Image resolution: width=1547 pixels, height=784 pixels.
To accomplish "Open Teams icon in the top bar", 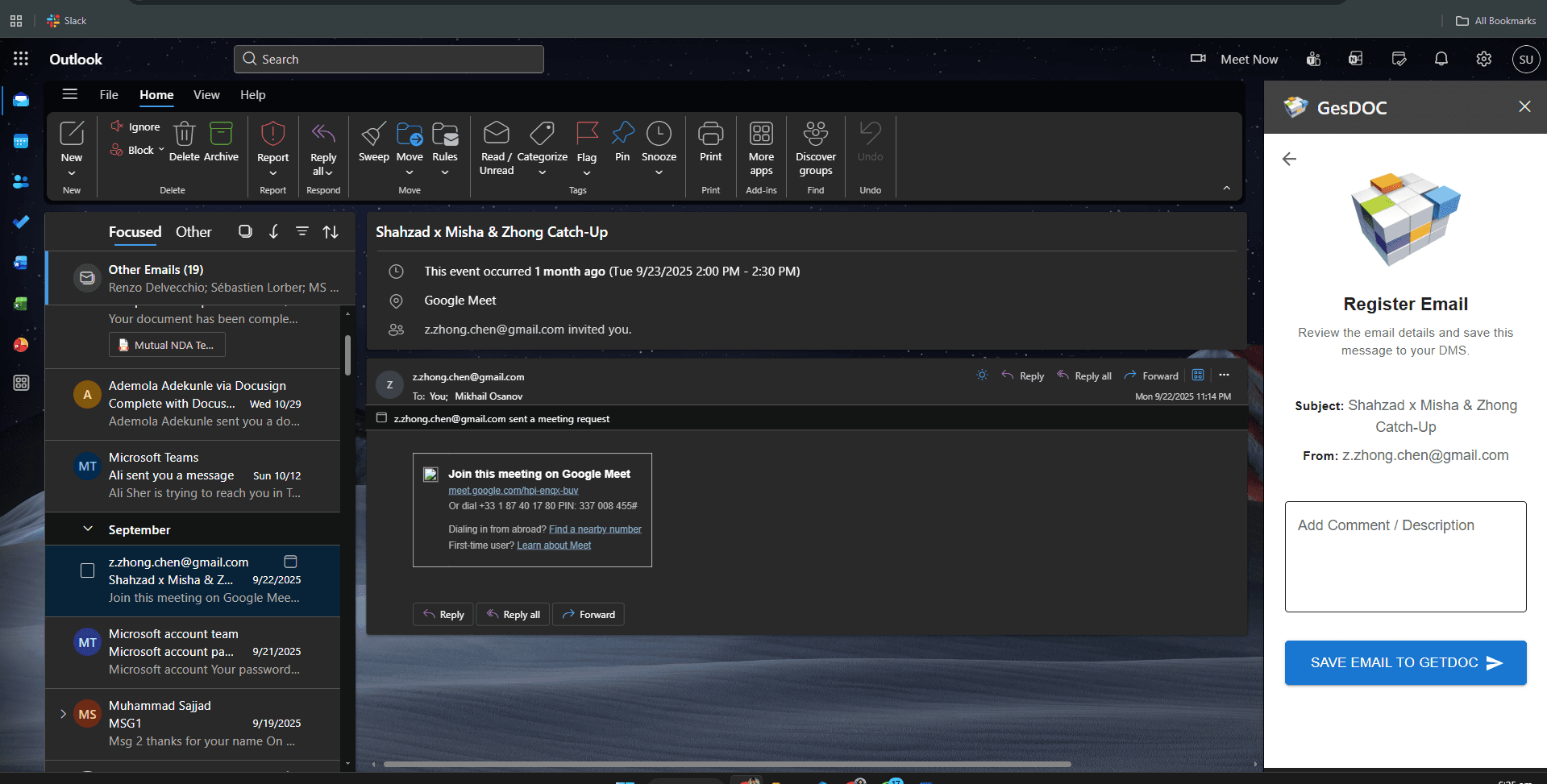I will click(1313, 59).
